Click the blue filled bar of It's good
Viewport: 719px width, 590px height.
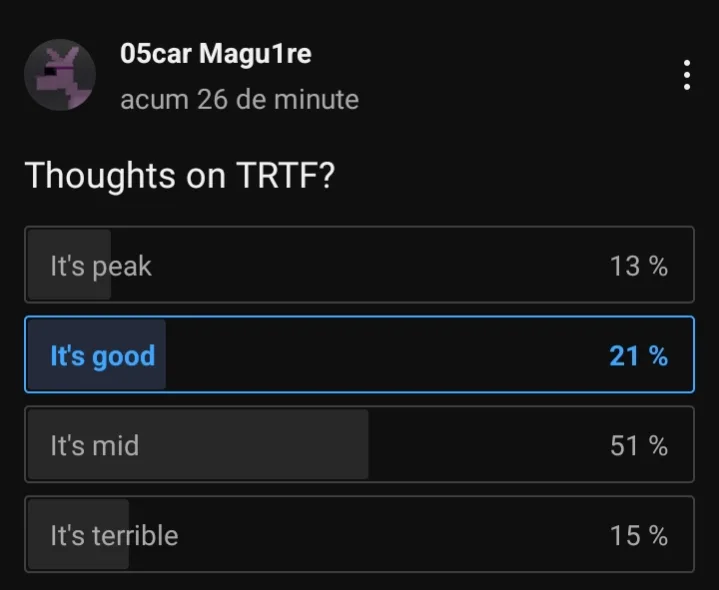[x=96, y=354]
